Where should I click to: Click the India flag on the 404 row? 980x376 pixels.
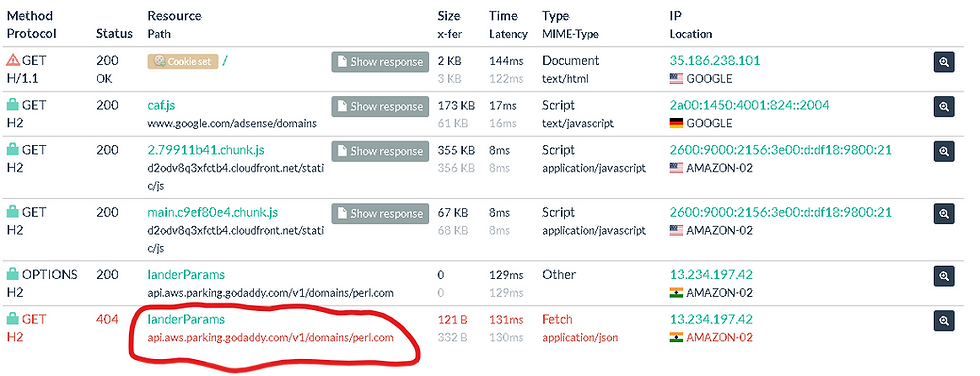pos(676,338)
